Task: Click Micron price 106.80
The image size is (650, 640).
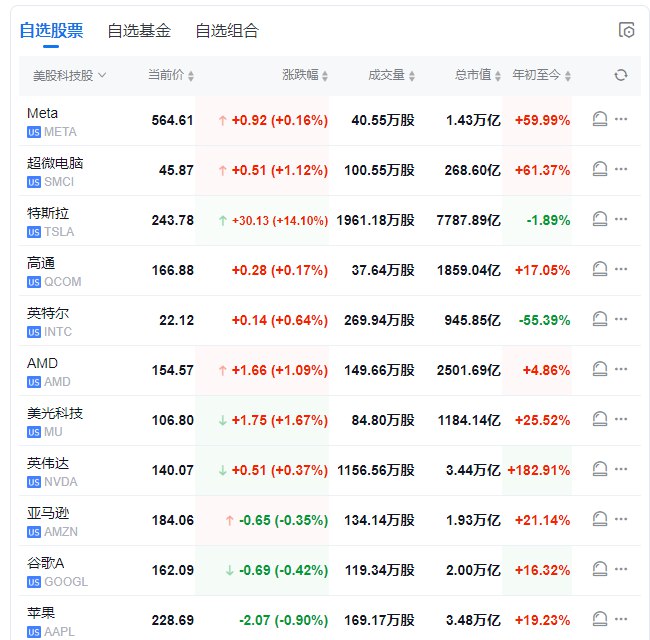Action: 172,420
